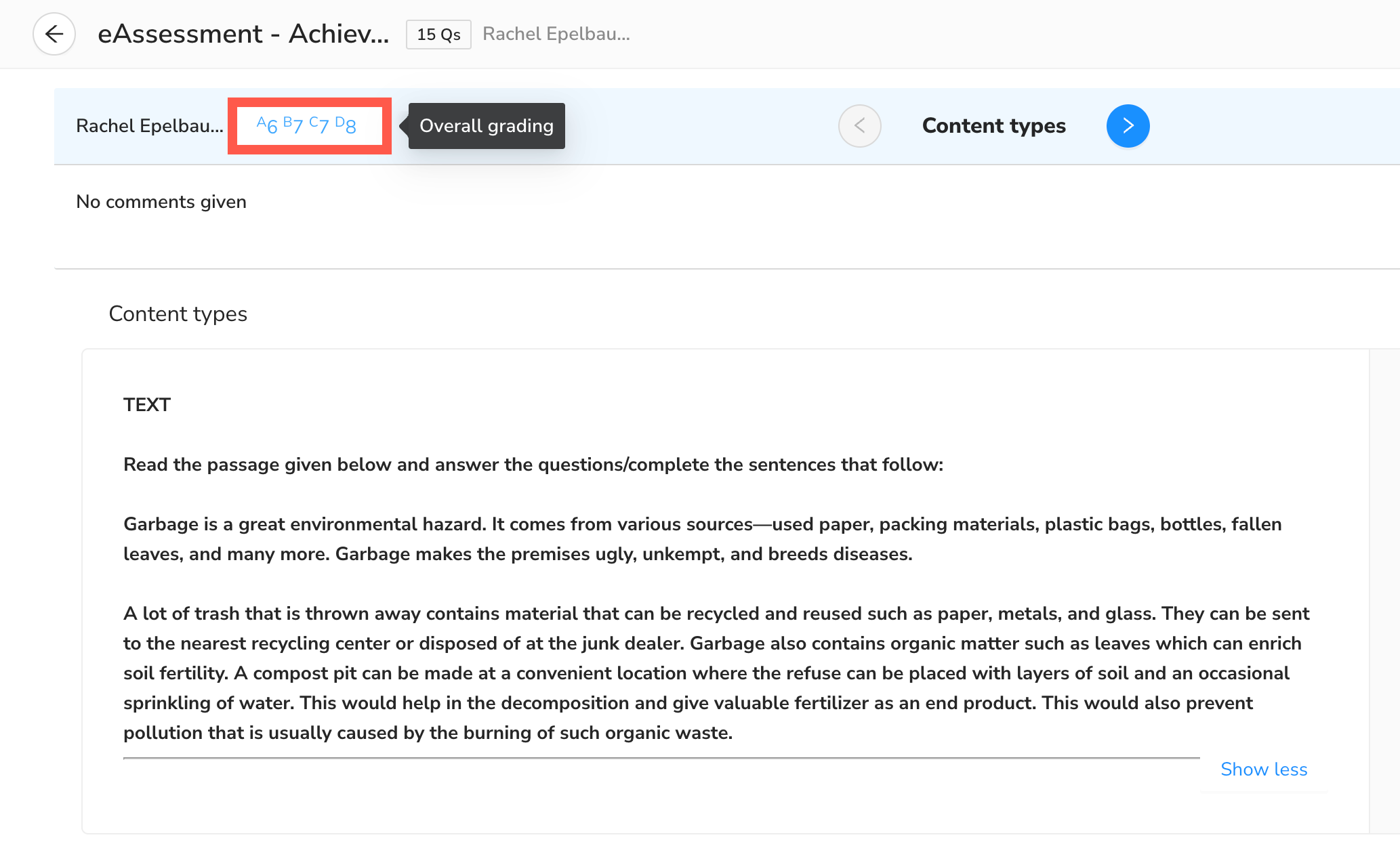Image resolution: width=1400 pixels, height=848 pixels.
Task: Click the 'Read the passage given below' instruction
Action: coord(533,465)
